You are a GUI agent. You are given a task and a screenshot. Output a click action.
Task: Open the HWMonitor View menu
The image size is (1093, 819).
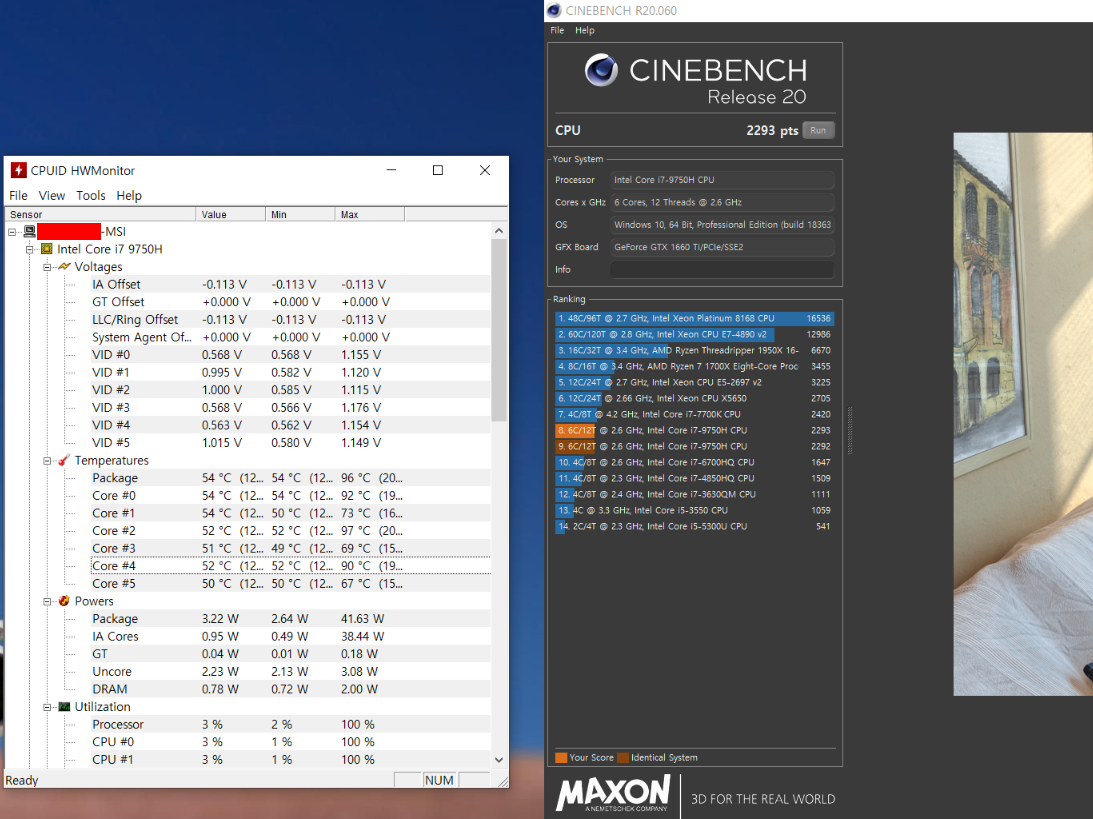coord(52,195)
